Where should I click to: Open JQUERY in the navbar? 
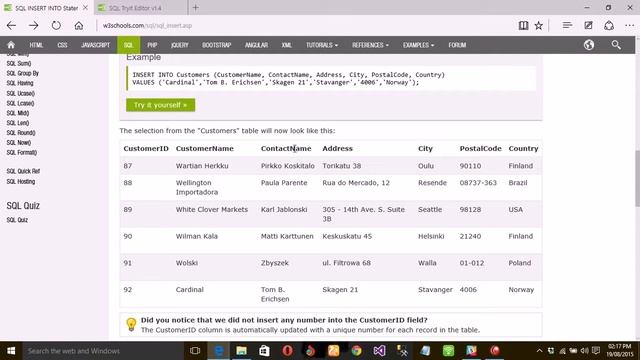(180, 45)
